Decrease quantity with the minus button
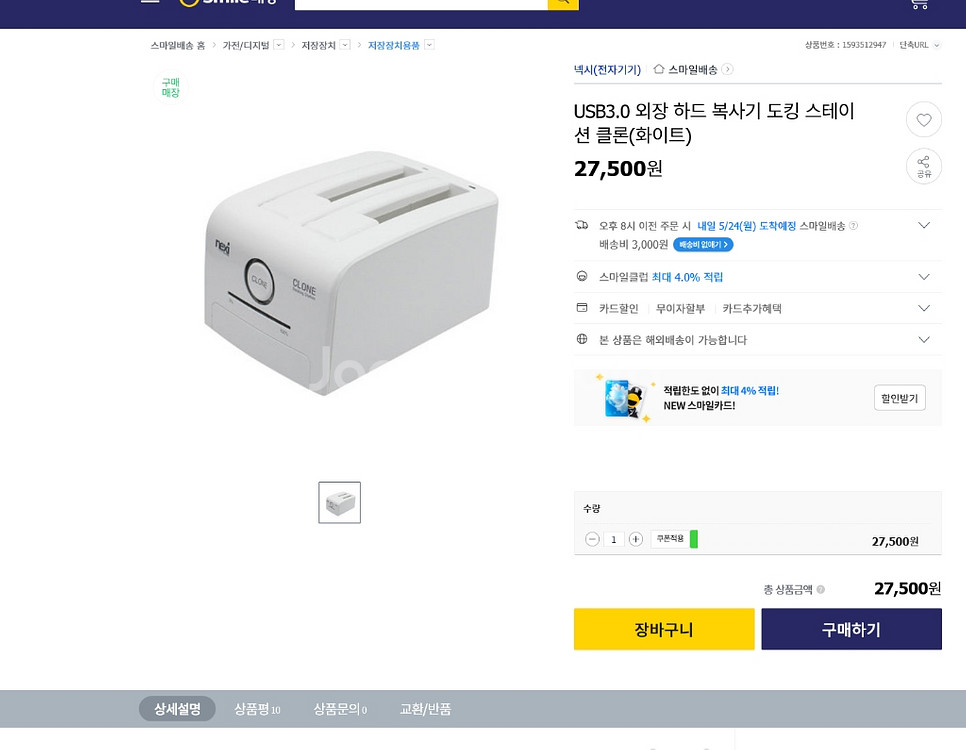 592,539
